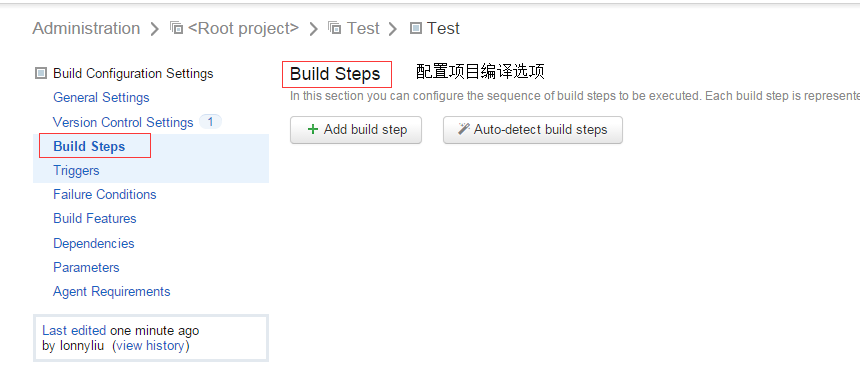Open Agent Requirements page
Viewport: 860px width, 370px height.
point(112,292)
